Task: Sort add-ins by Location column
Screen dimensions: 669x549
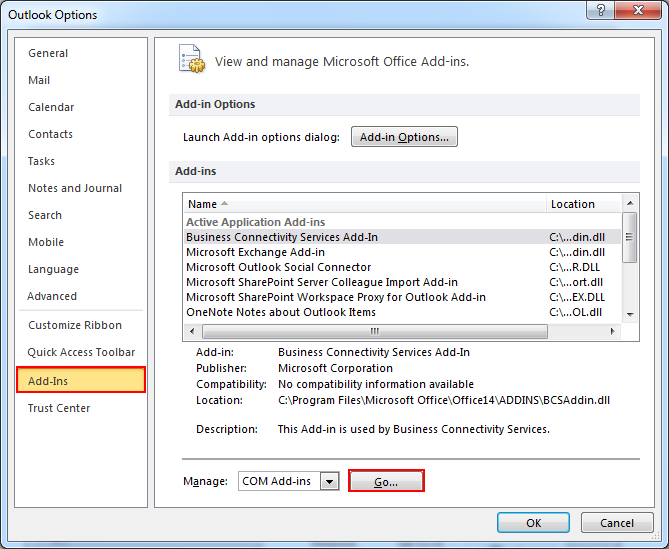Action: click(x=584, y=204)
